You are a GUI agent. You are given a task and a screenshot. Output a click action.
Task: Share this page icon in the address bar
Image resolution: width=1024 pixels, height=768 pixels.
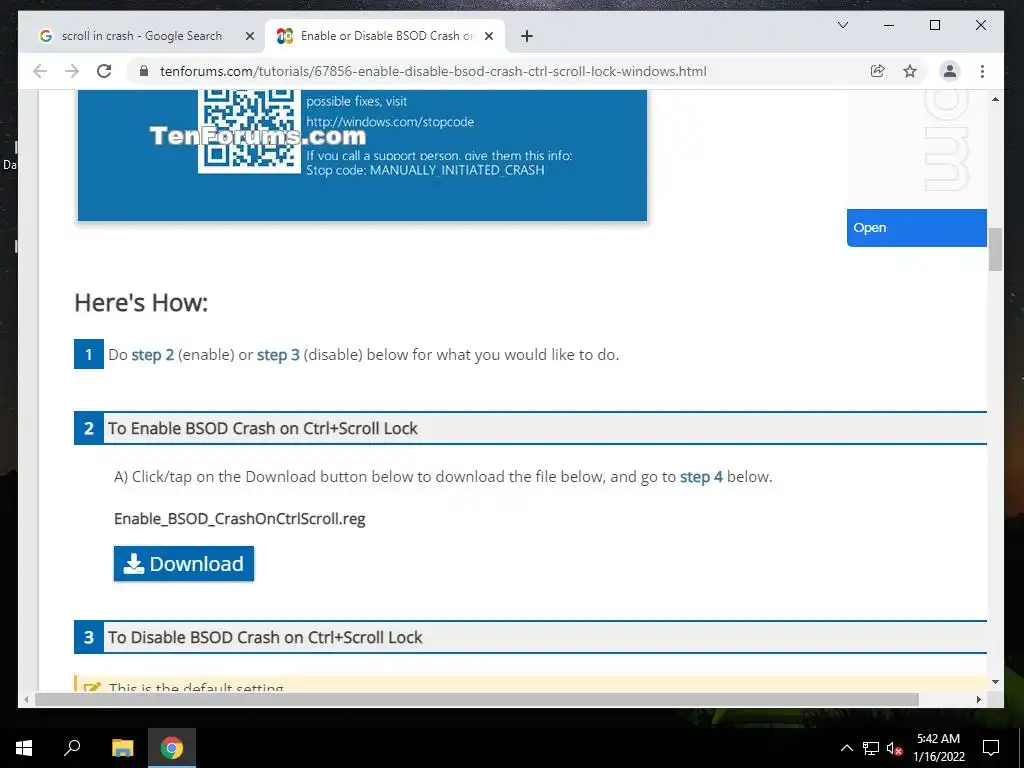[878, 71]
